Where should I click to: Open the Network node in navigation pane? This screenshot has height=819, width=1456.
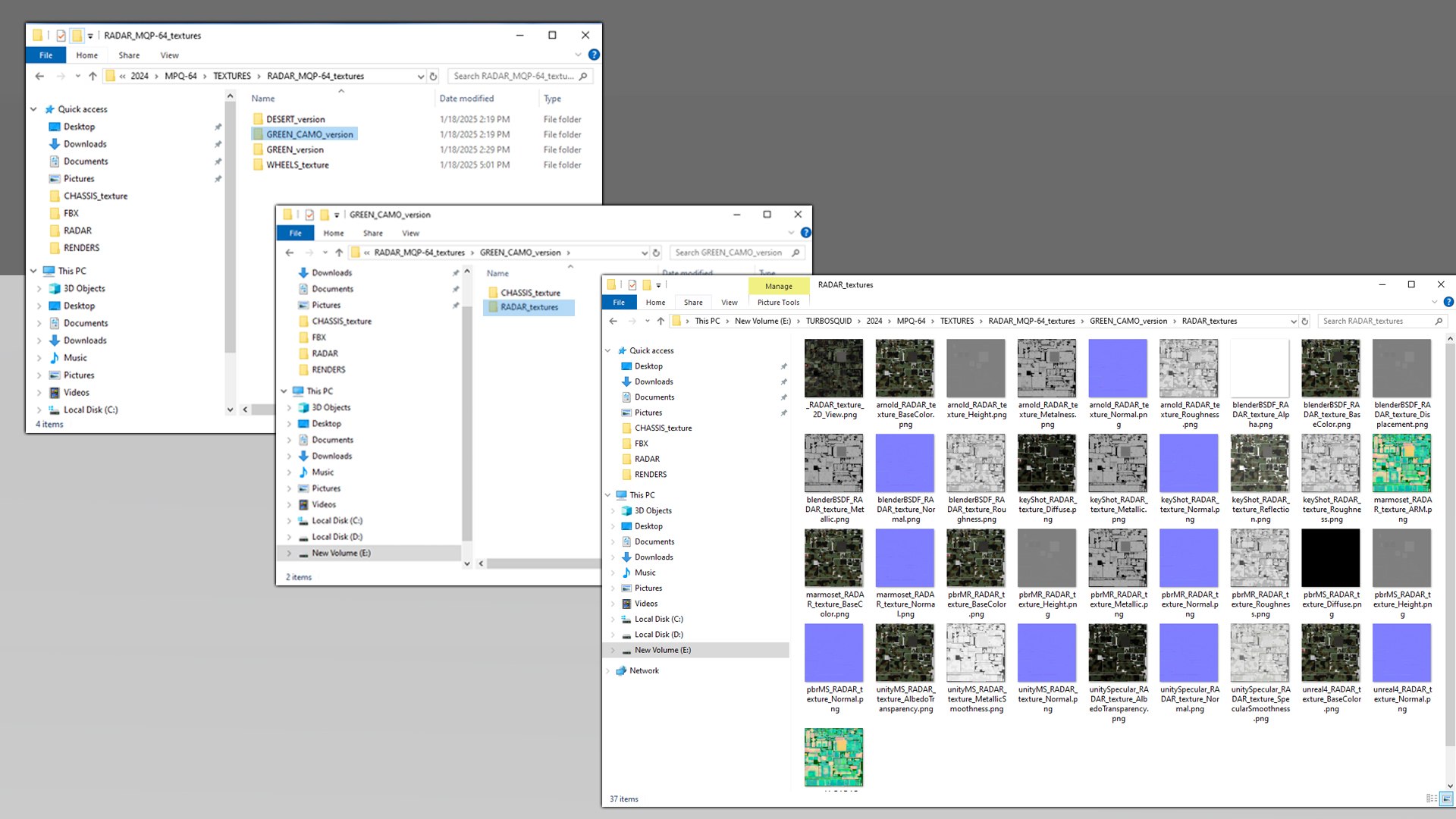pos(644,670)
